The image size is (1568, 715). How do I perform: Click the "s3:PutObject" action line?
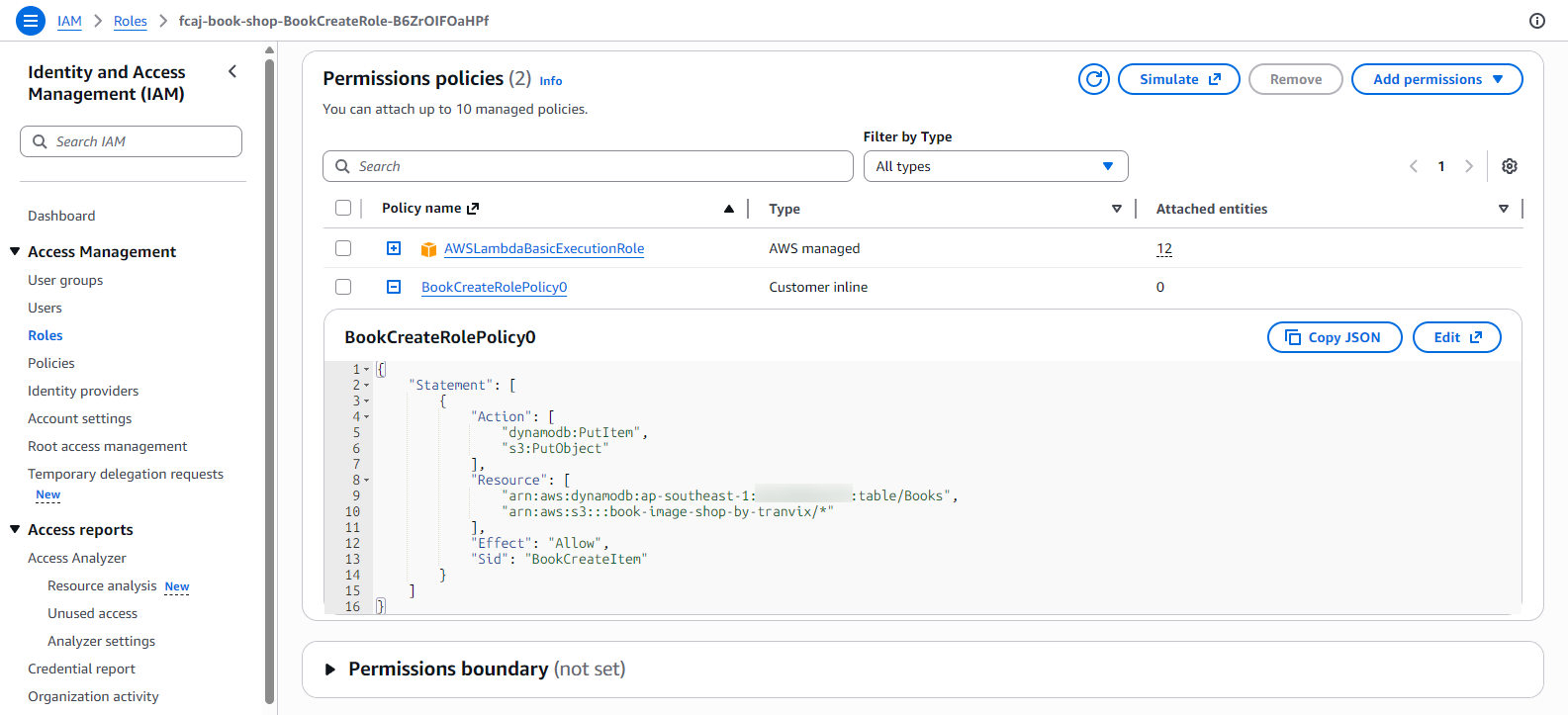(x=555, y=448)
